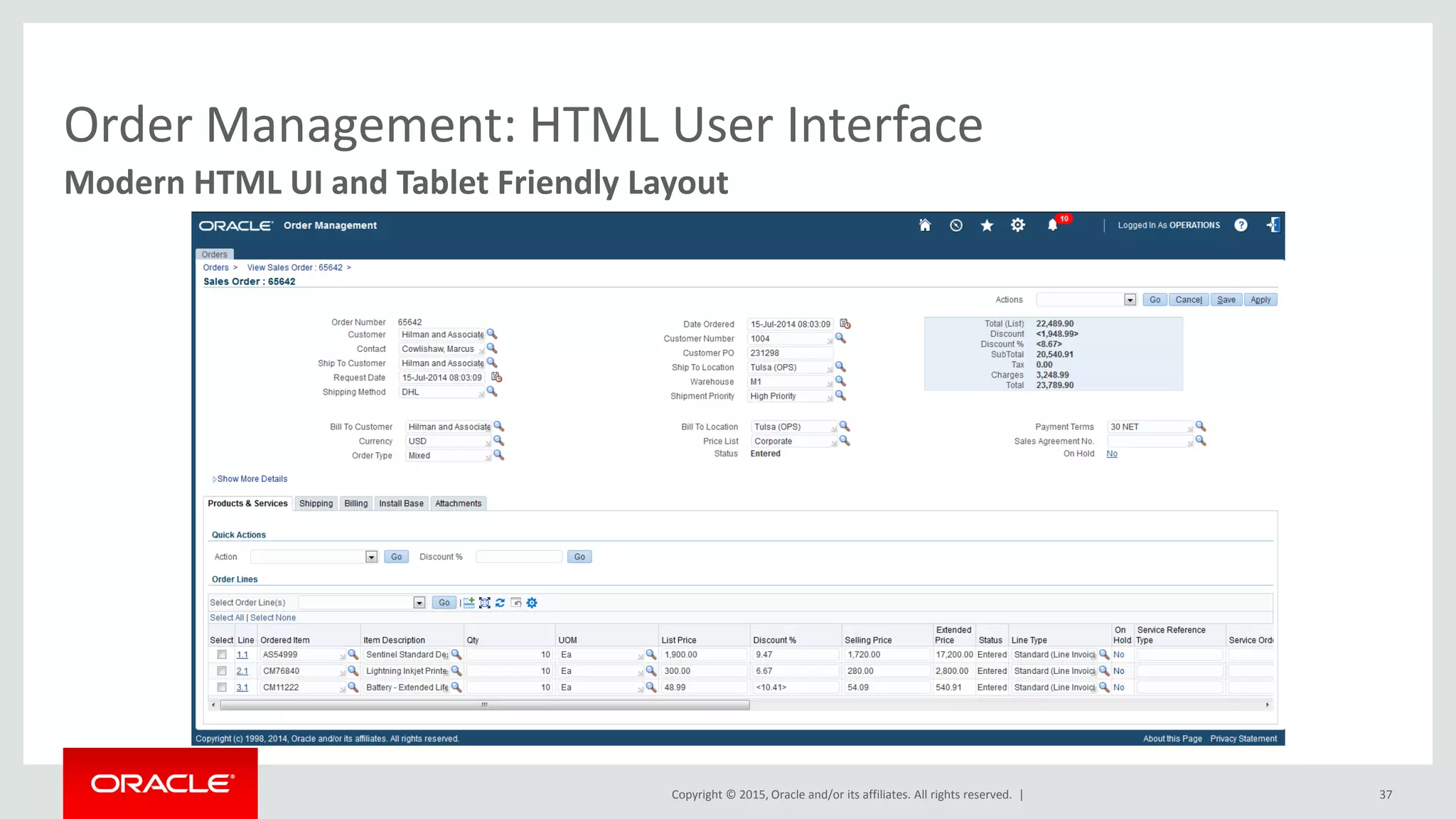Click the Cancel button
This screenshot has width=1456, height=819.
[x=1189, y=300]
